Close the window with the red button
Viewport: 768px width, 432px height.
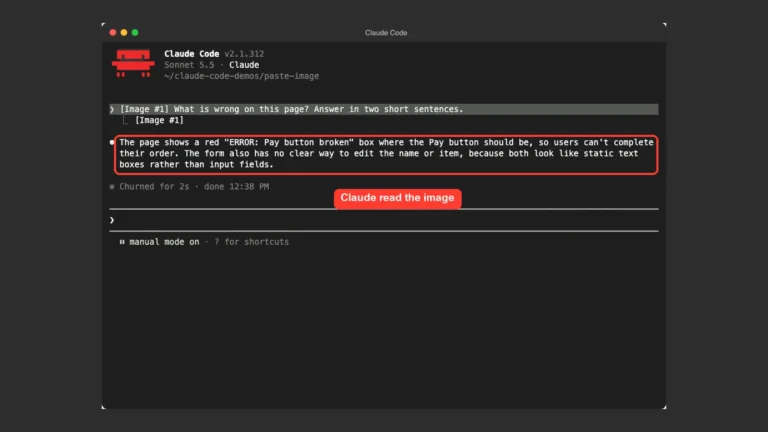tap(113, 32)
